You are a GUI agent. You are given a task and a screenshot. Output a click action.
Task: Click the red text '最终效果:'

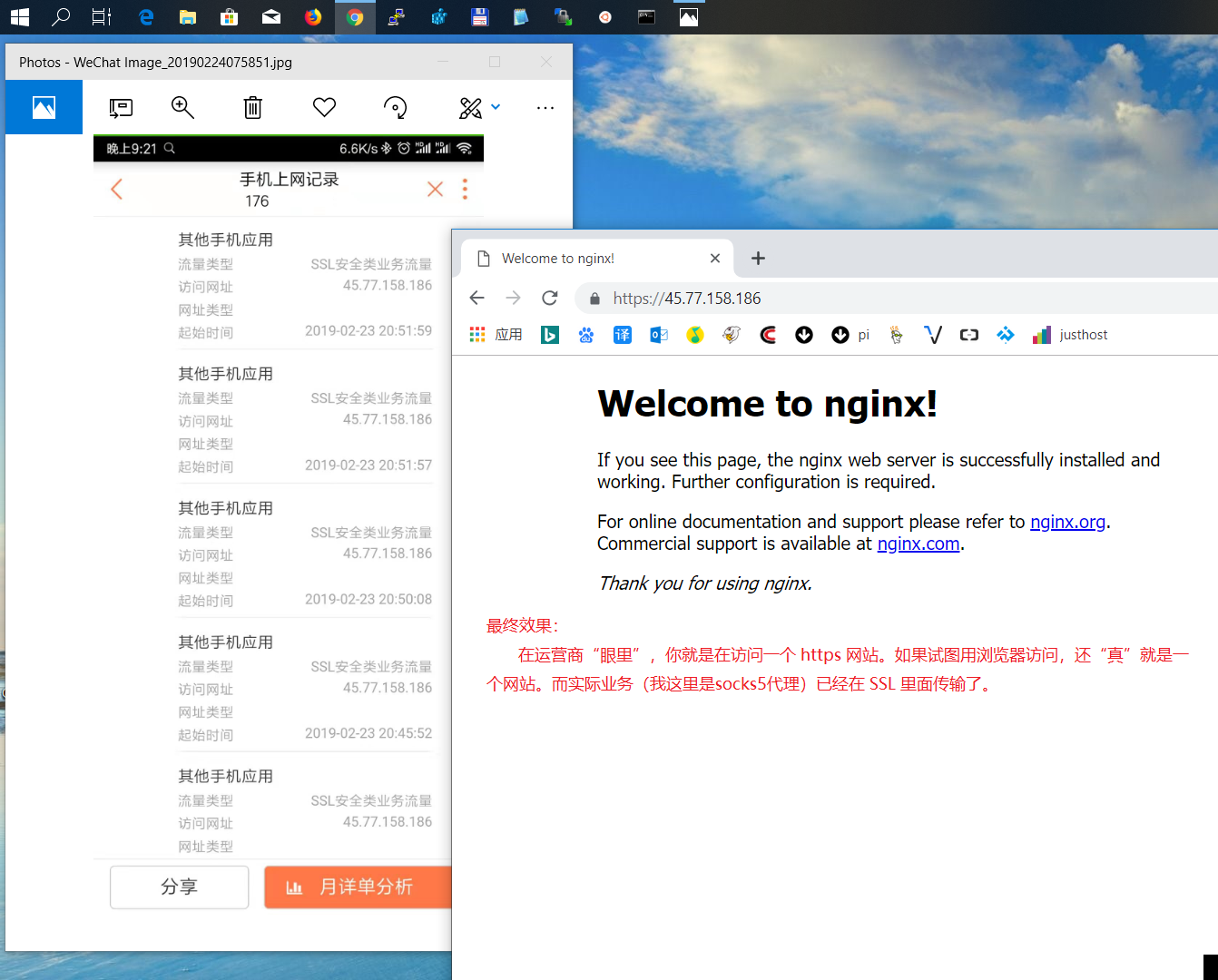[523, 626]
